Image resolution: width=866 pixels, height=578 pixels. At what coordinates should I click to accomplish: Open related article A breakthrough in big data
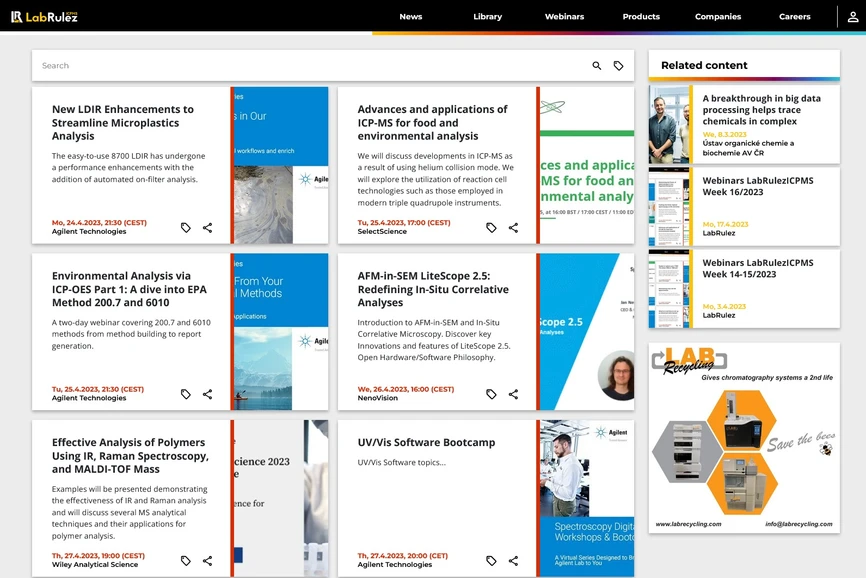click(761, 110)
